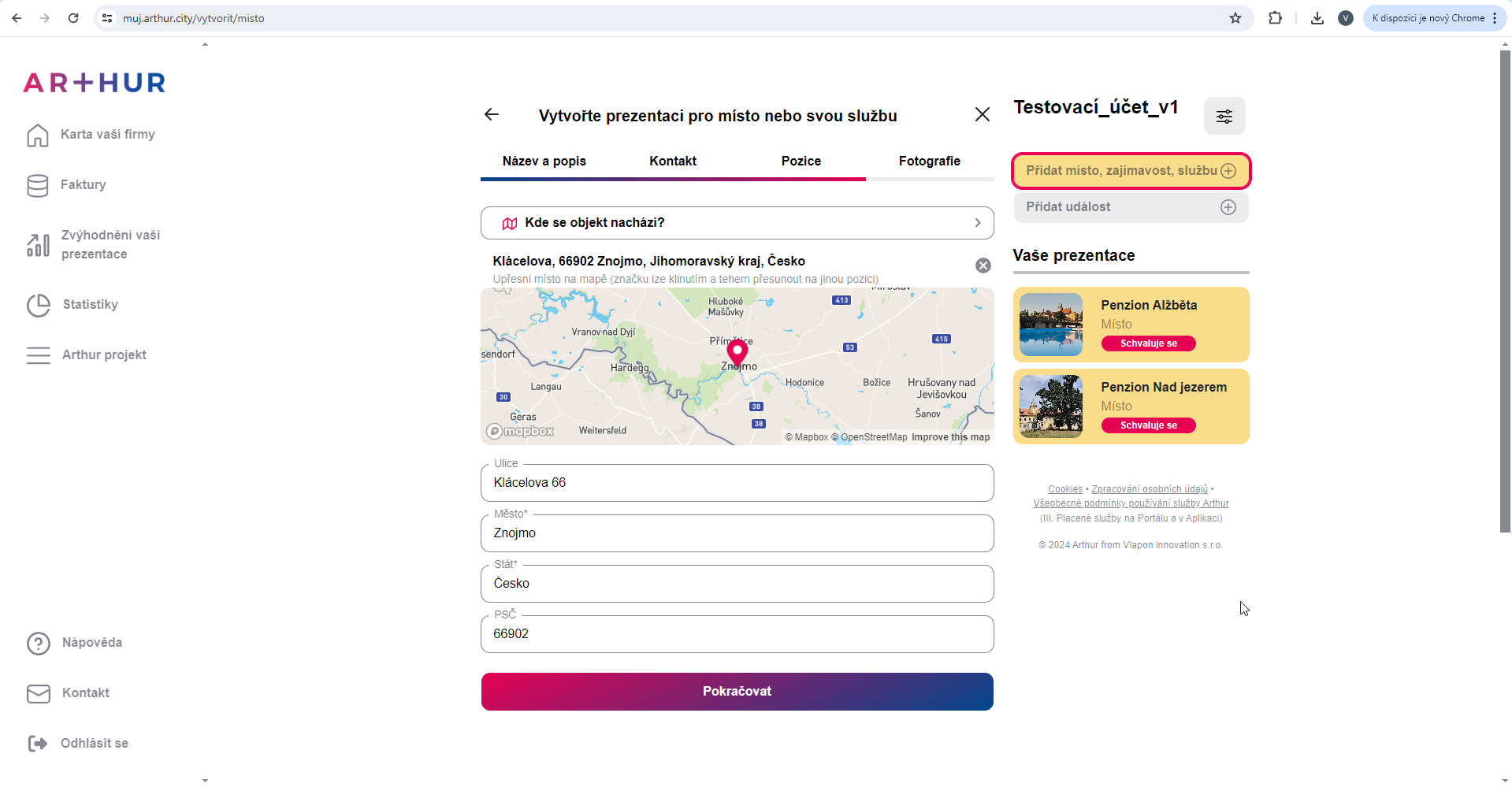Expand 'Kde se objekt nachází?' selector
The width and height of the screenshot is (1512, 787).
point(737,223)
